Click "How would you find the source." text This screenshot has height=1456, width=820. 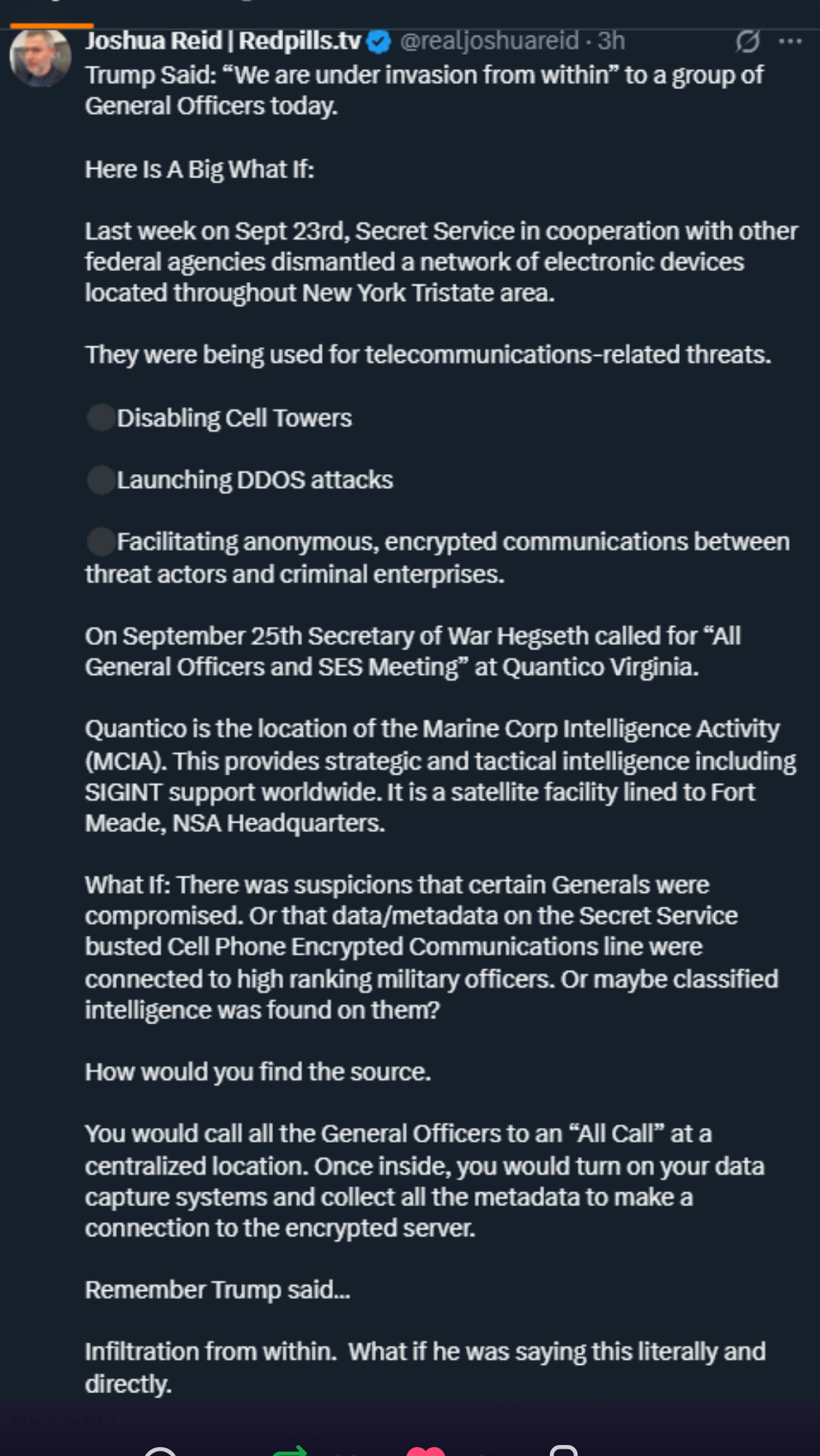click(258, 1072)
